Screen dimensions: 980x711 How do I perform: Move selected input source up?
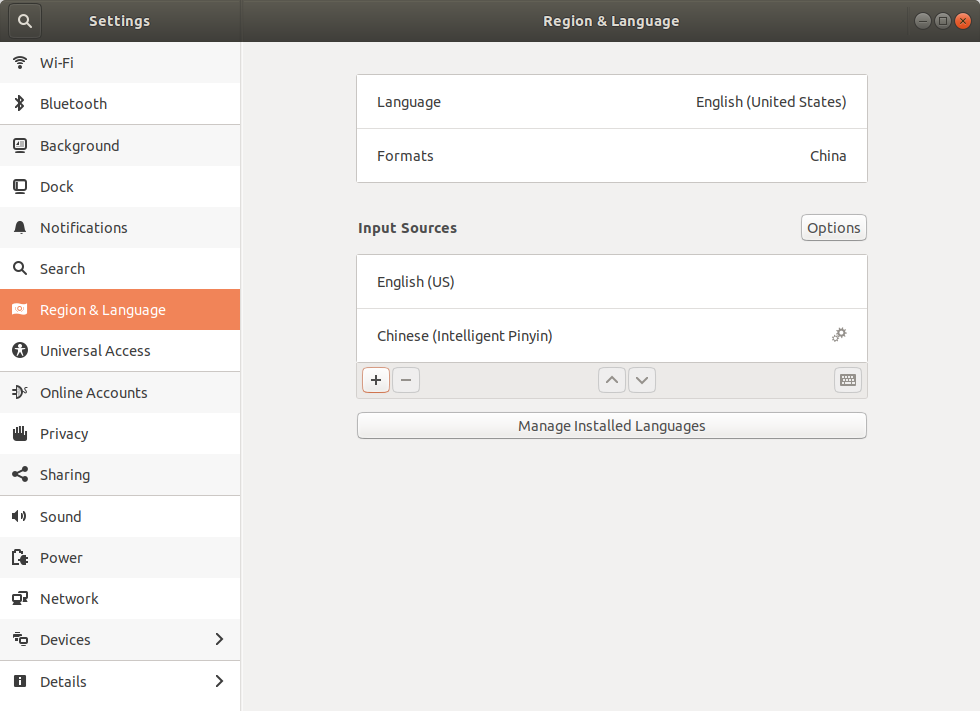611,380
